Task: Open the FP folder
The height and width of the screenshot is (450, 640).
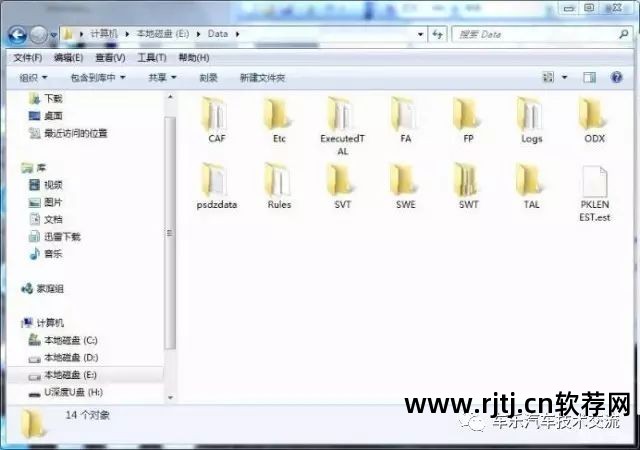Action: (x=468, y=120)
